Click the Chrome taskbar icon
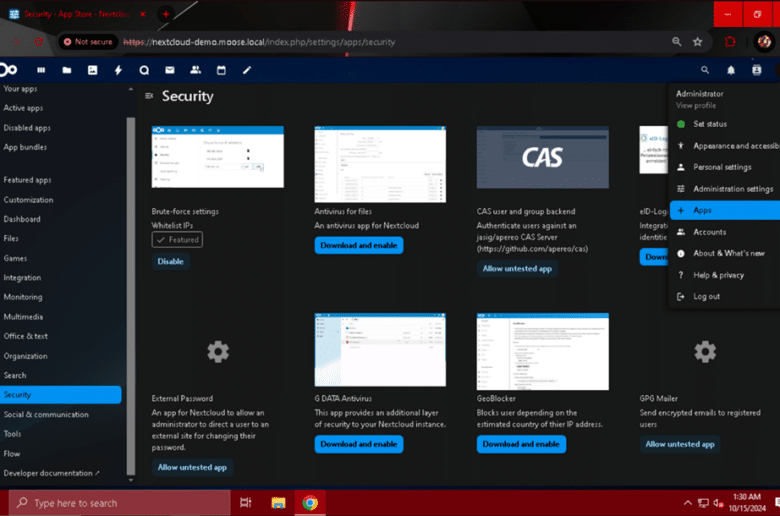 309,503
